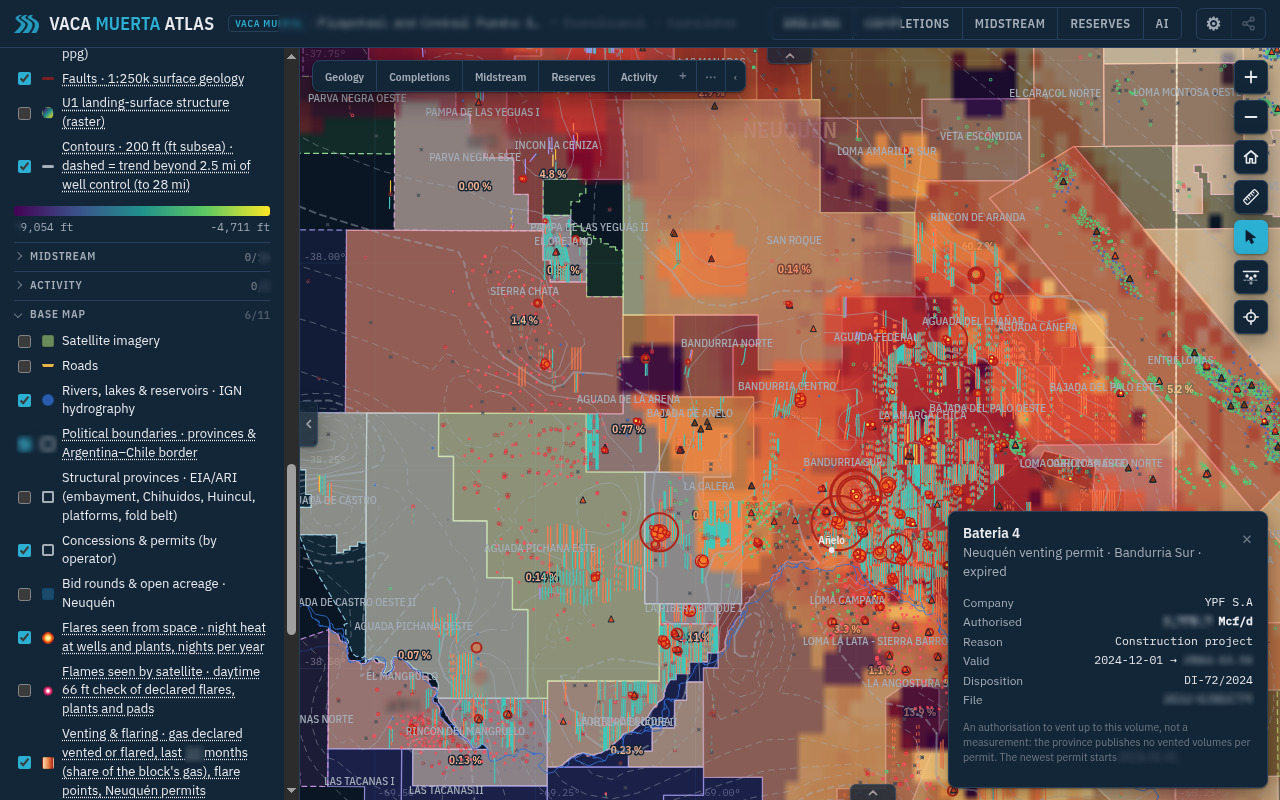The width and height of the screenshot is (1280, 800).
Task: Click the Vaca Muerta Atlas logo icon
Action: click(x=27, y=24)
